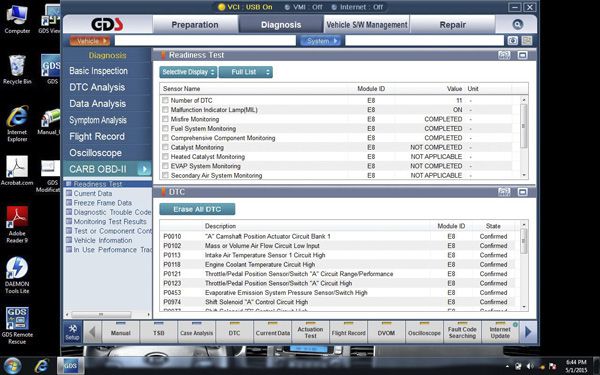Switch to the Diagnosis tab
This screenshot has width=600, height=375.
(x=281, y=25)
